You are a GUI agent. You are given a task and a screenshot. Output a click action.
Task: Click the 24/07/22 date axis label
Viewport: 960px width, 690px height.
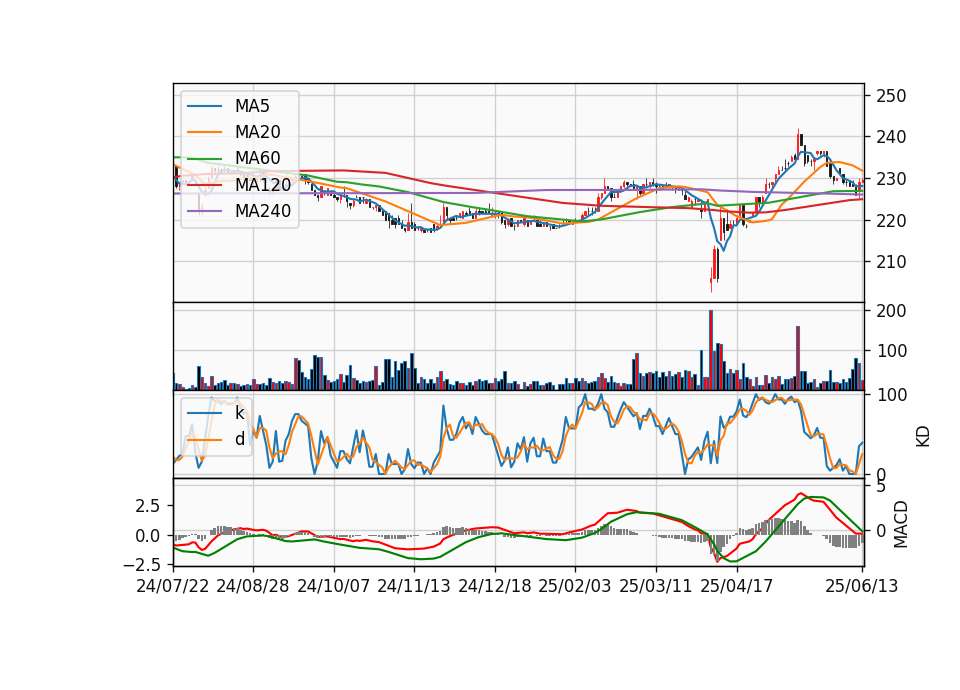(173, 586)
